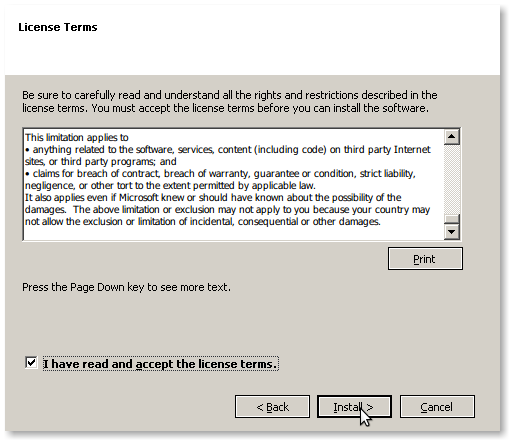The image size is (509, 440).
Task: Click the 'I have read and accept the license terms.' label
Action: [x=160, y=364]
